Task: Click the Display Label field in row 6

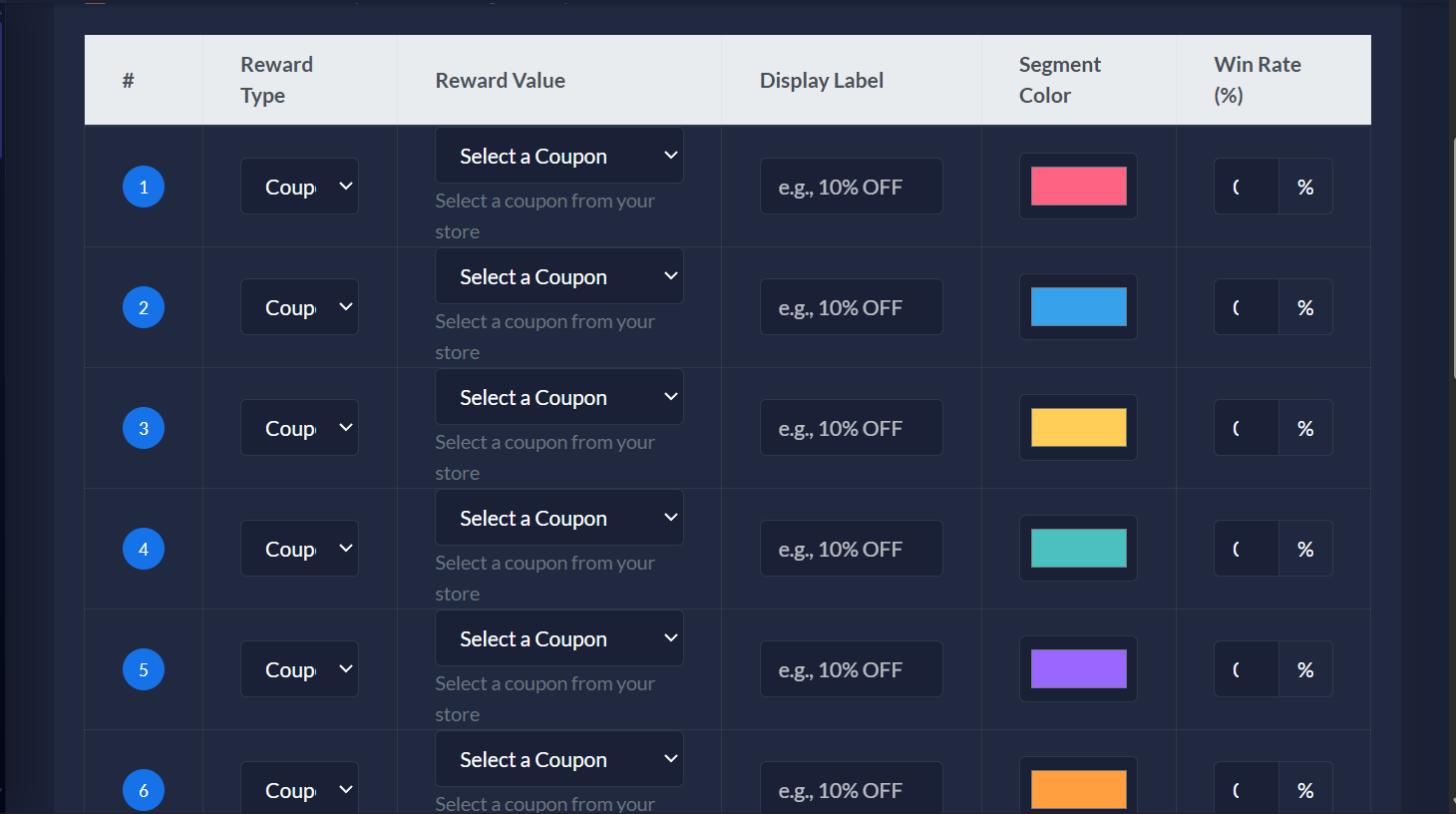Action: coord(851,790)
